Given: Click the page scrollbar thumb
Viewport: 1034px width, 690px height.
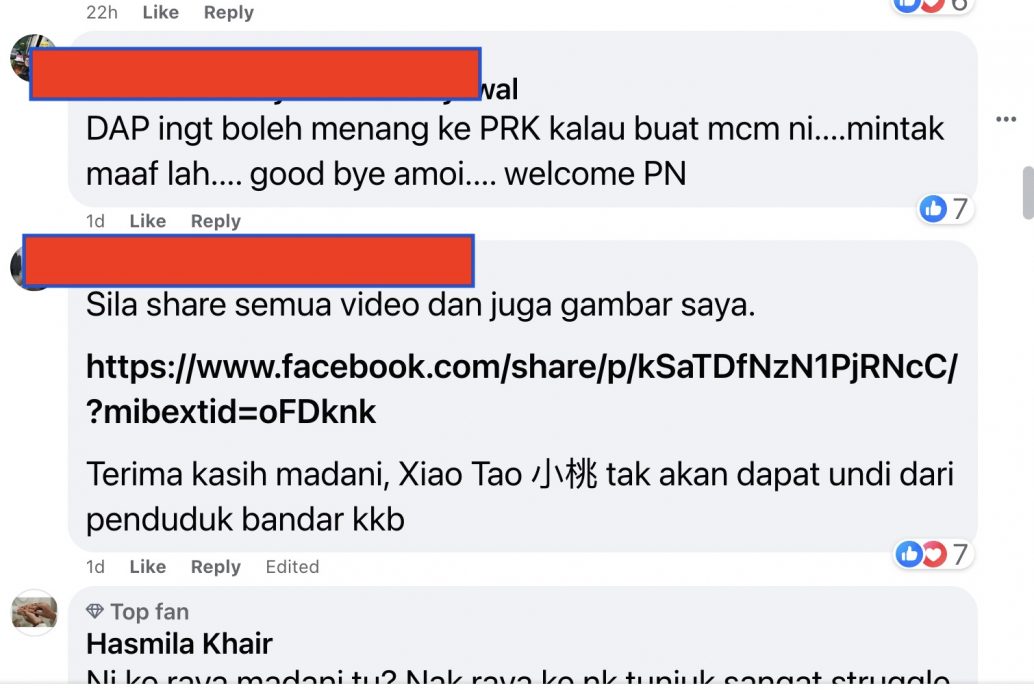Looking at the screenshot, I should click(x=1028, y=192).
